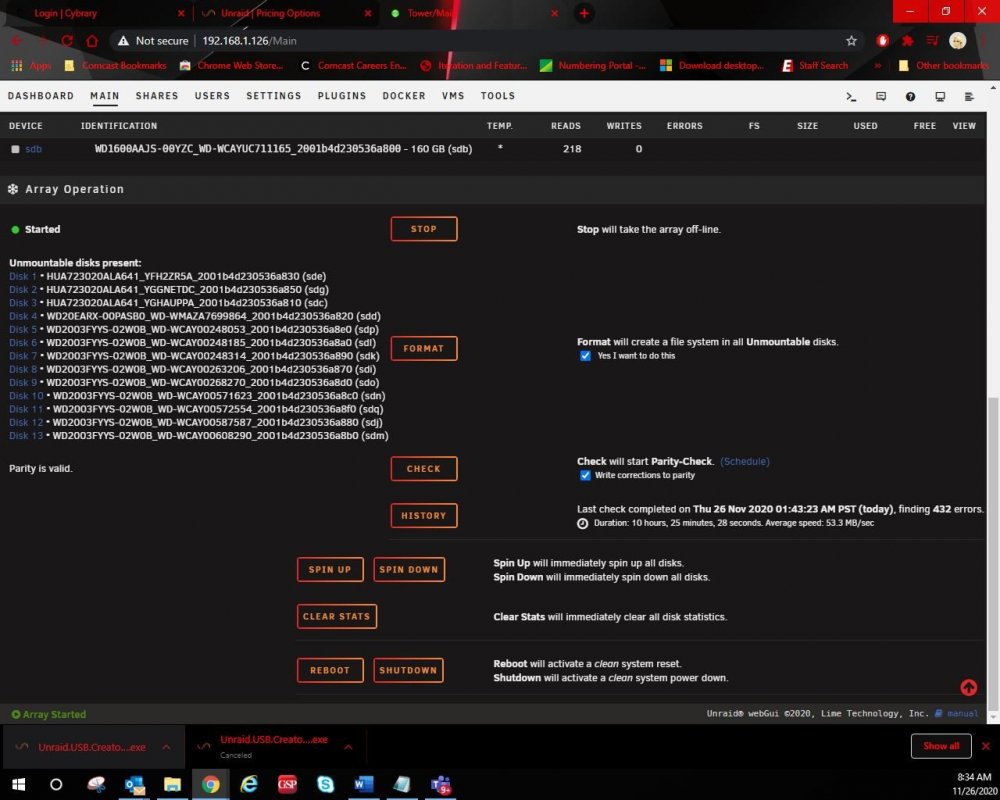Close the downloads bar
This screenshot has height=800, width=1000.
[985, 746]
